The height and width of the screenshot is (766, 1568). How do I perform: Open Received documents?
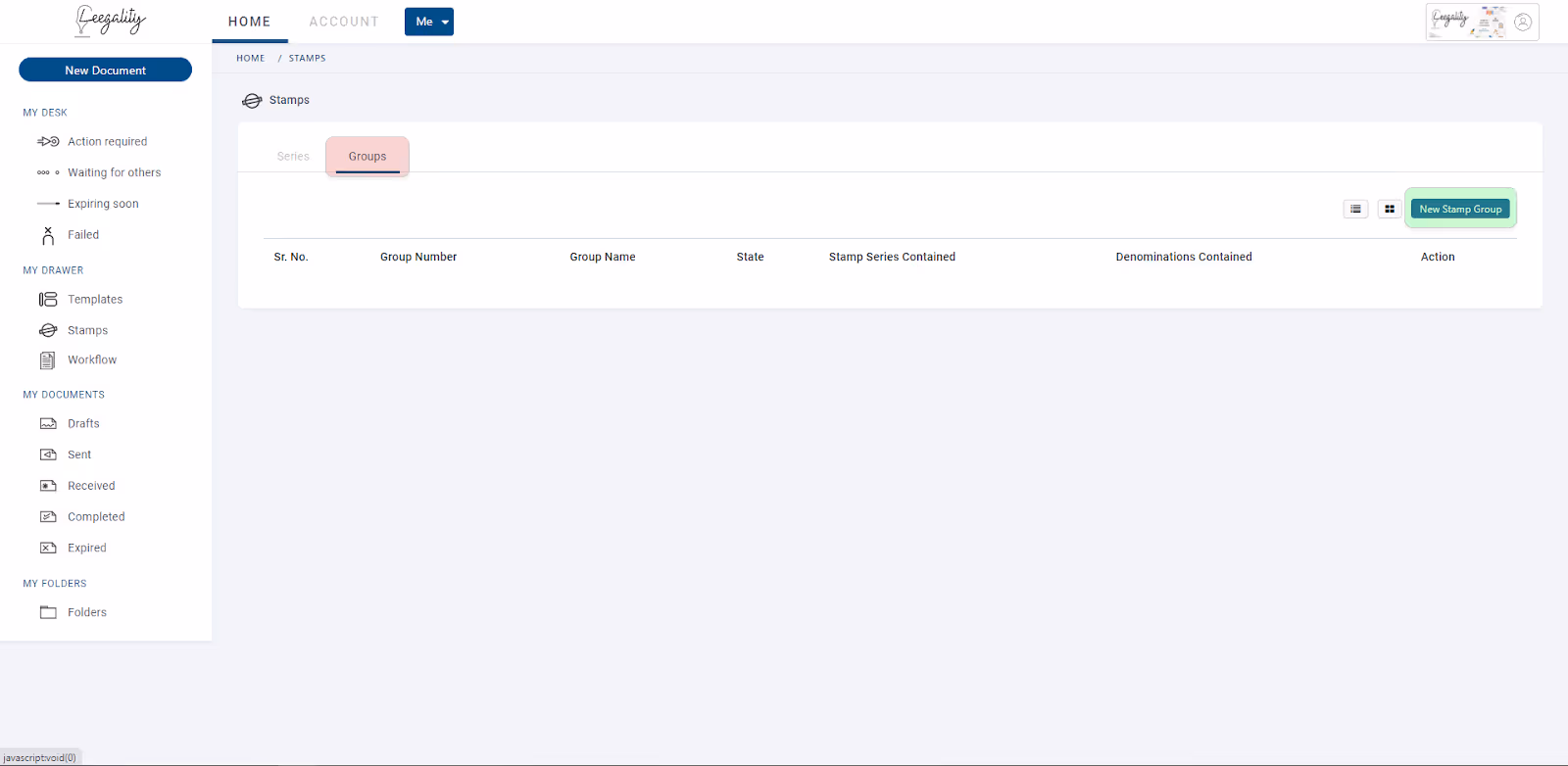(91, 486)
